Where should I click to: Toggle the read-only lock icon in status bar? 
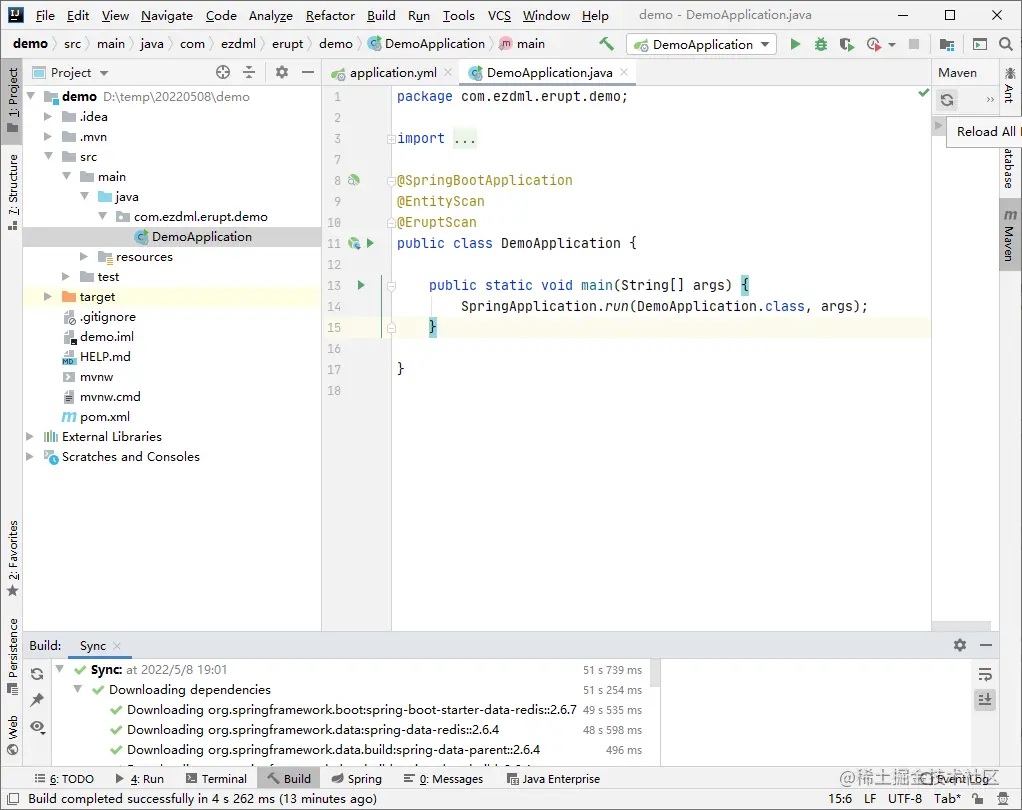pyautogui.click(x=977, y=798)
